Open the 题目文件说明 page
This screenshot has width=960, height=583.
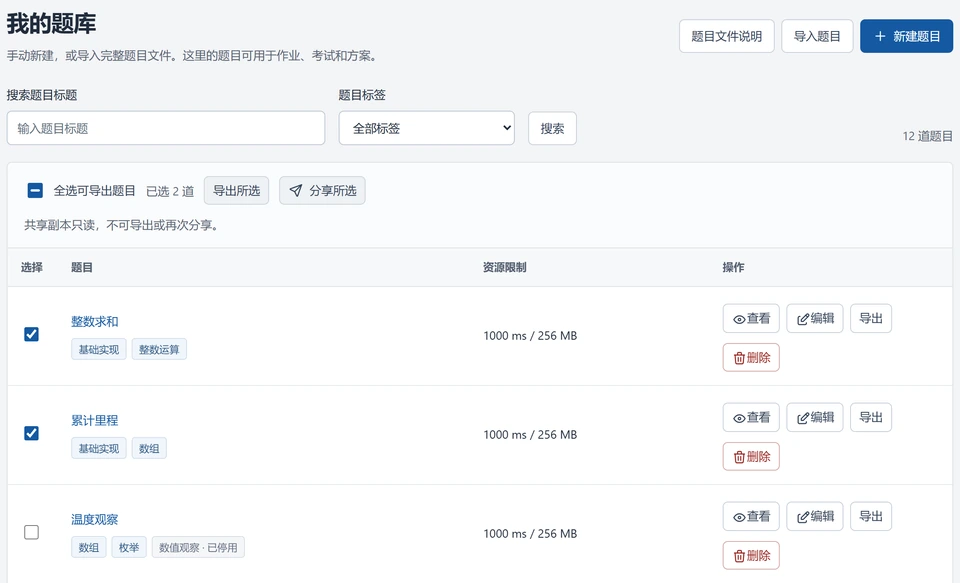click(726, 36)
